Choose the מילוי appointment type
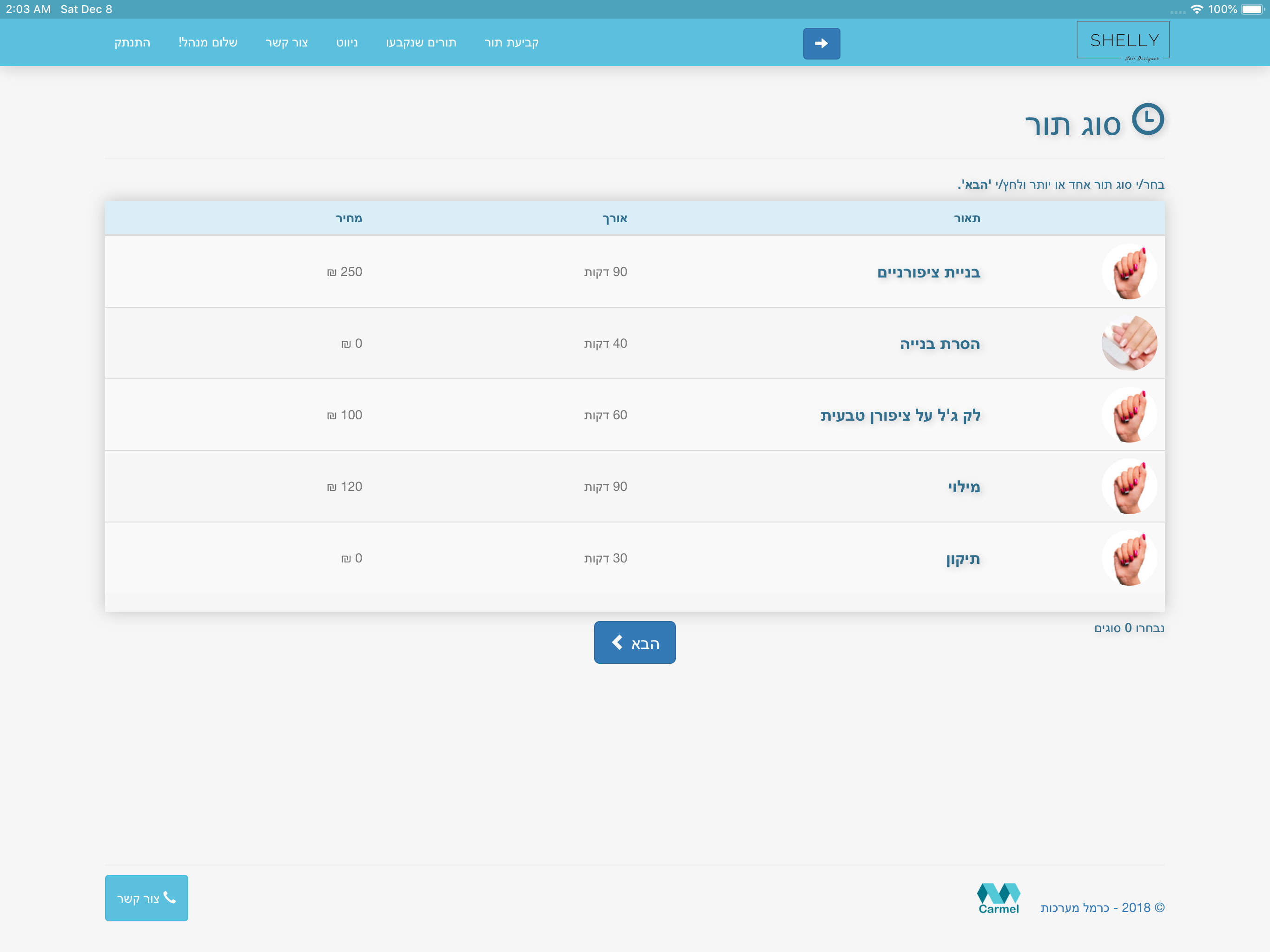1270x952 pixels. click(x=963, y=487)
